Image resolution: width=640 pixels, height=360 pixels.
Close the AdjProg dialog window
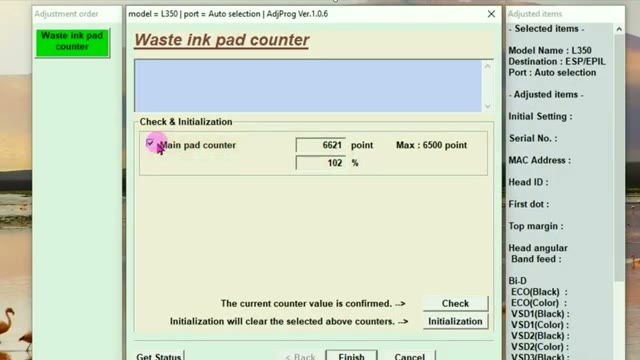pyautogui.click(x=491, y=14)
